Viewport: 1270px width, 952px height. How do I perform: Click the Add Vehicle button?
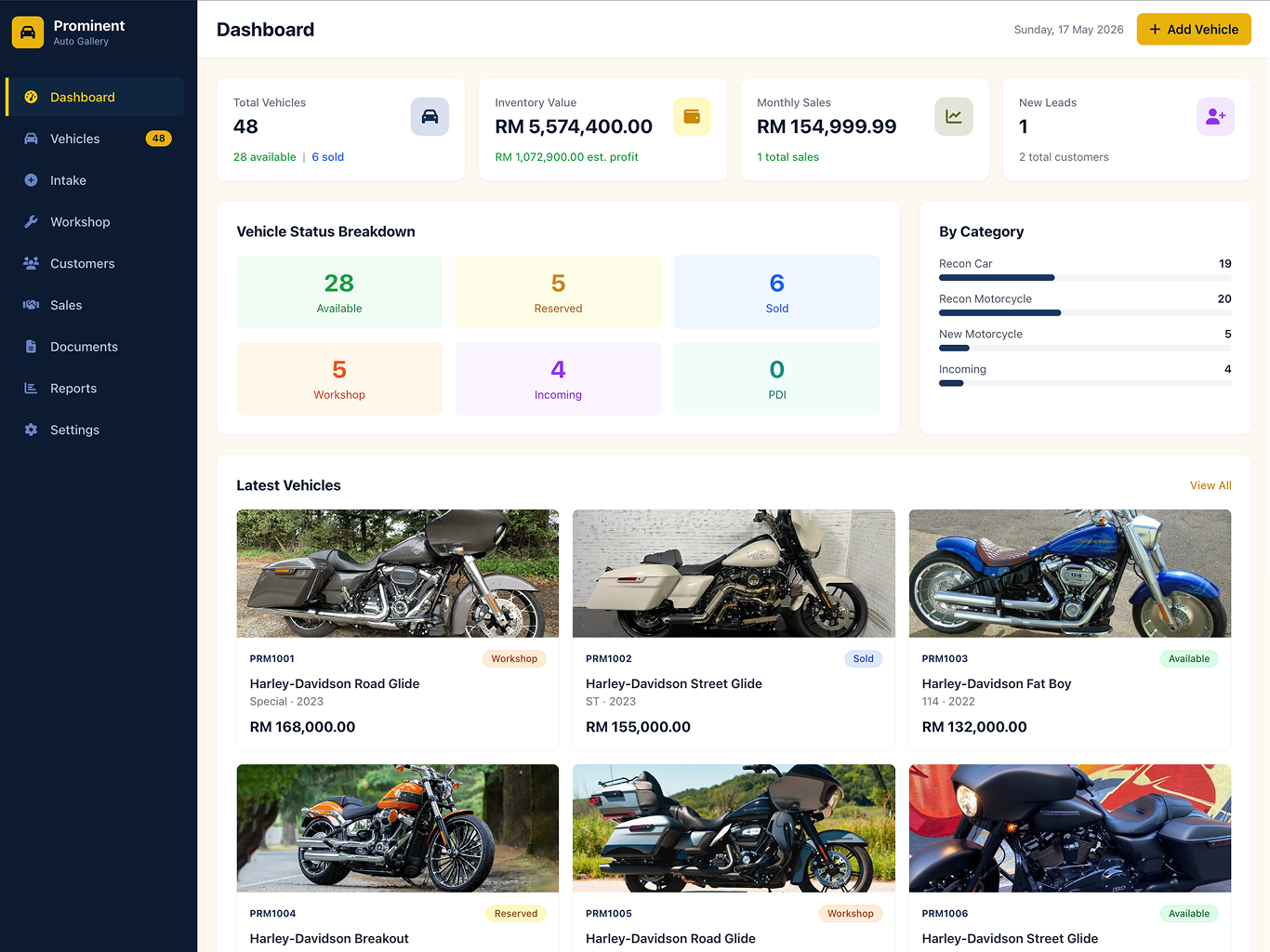1194,30
